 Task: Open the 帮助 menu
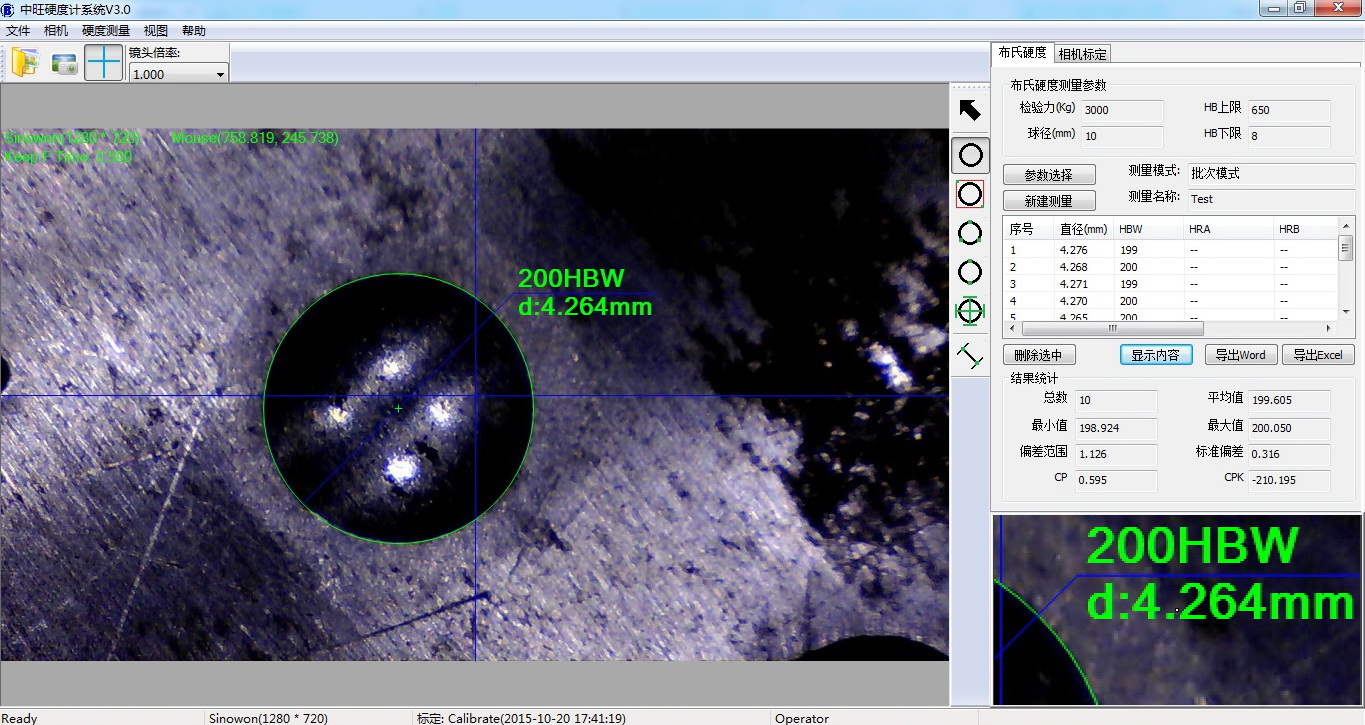pyautogui.click(x=194, y=31)
